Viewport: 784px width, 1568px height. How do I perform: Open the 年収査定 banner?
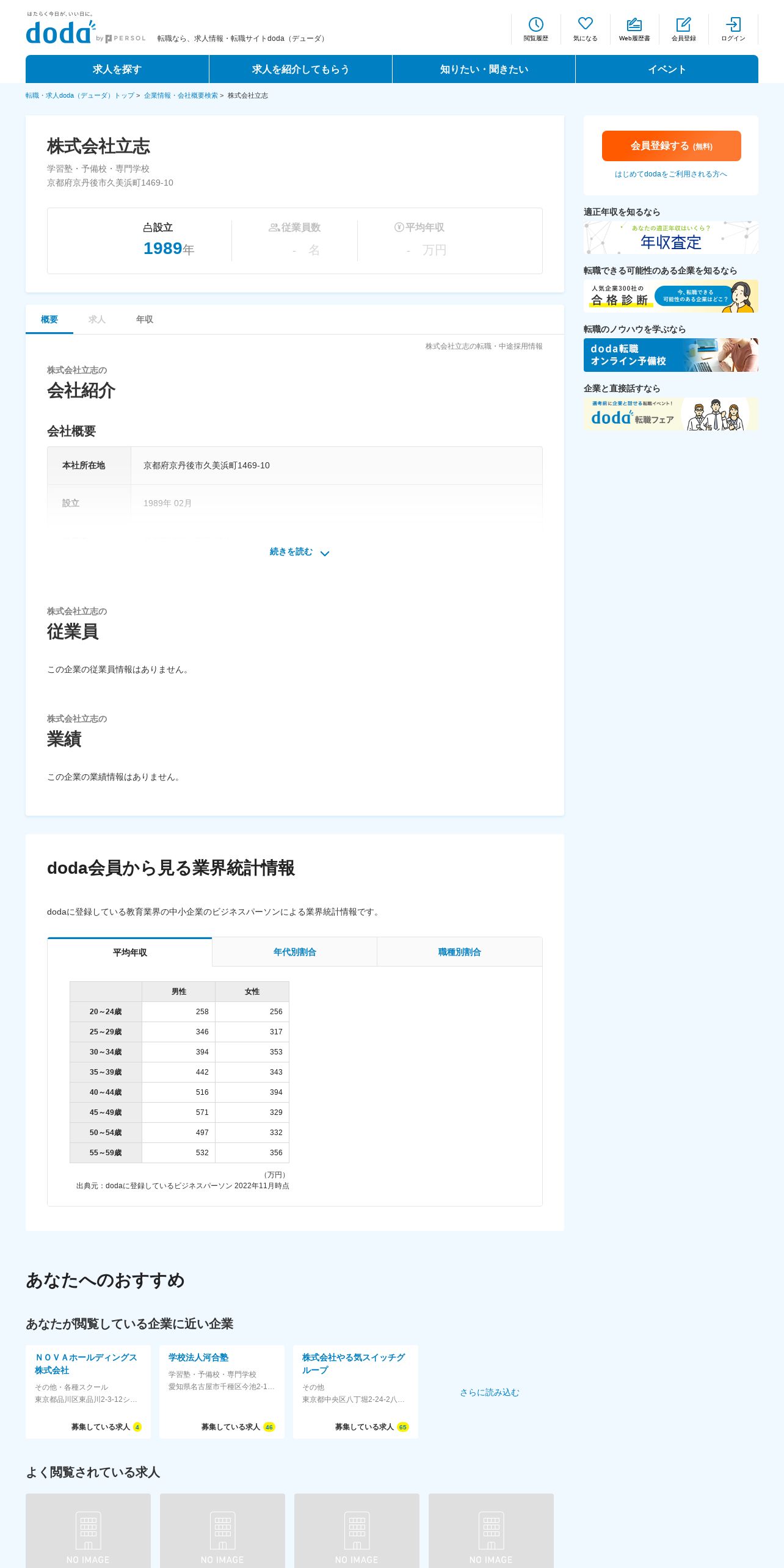click(x=671, y=237)
